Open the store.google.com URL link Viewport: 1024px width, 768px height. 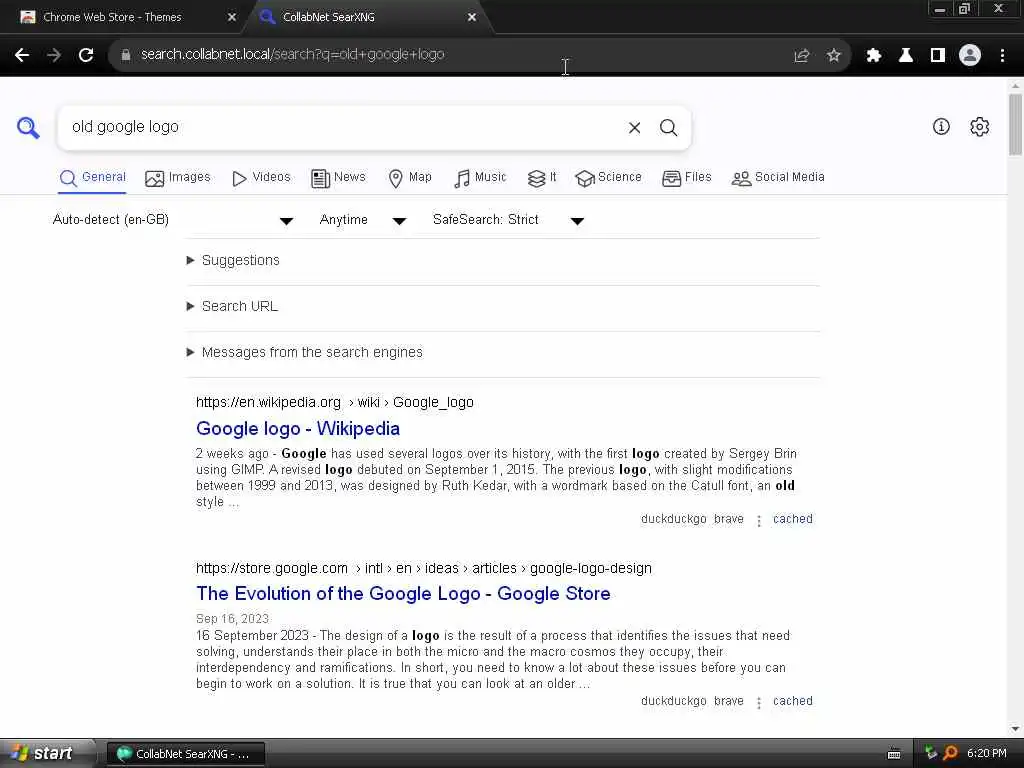click(x=423, y=569)
